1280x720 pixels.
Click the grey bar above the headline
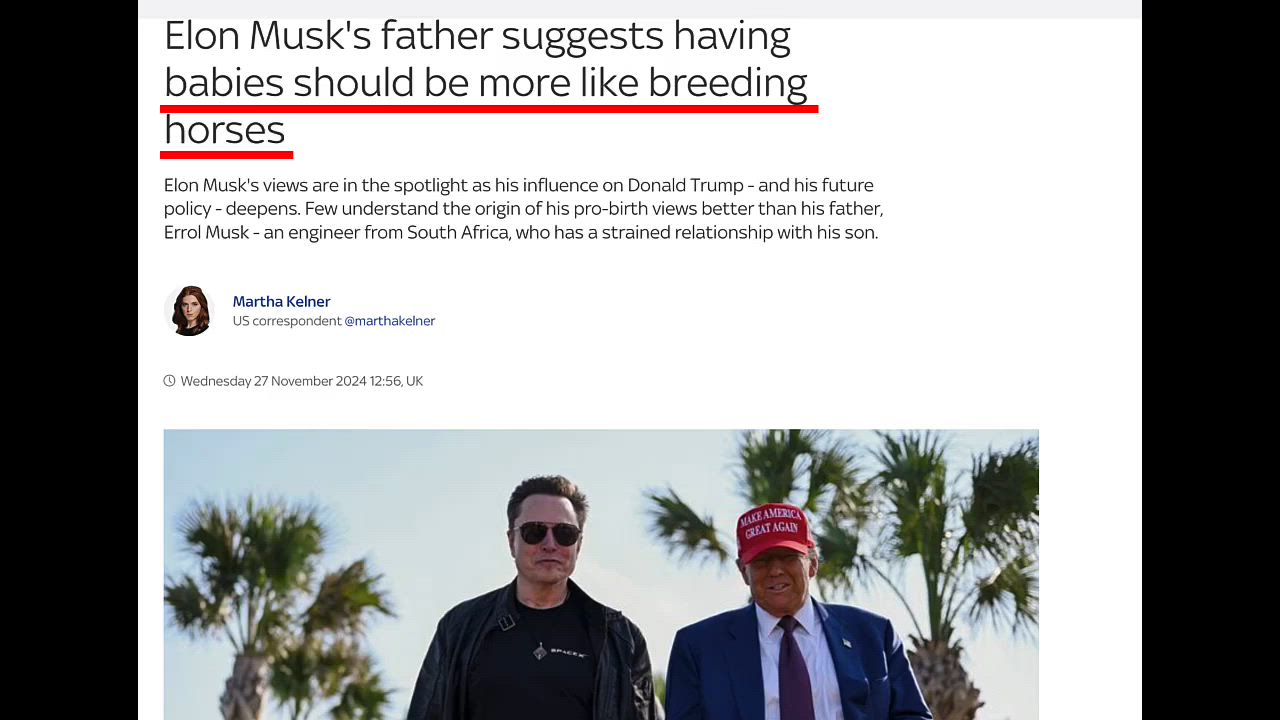(x=640, y=9)
